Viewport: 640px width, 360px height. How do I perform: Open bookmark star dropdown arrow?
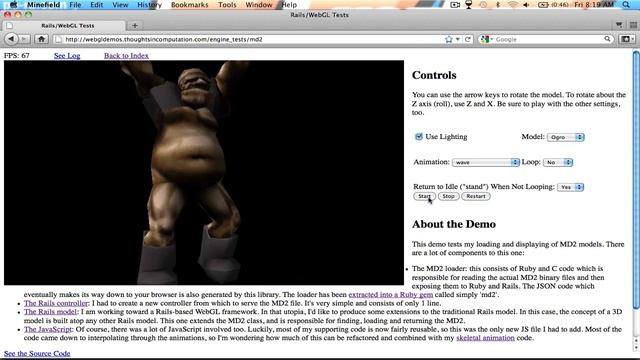[x=458, y=39]
